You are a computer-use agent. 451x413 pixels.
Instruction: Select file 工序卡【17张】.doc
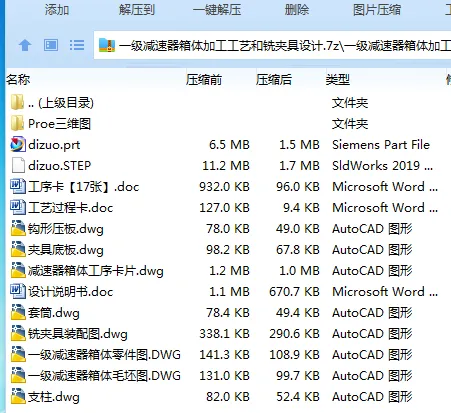point(83,187)
